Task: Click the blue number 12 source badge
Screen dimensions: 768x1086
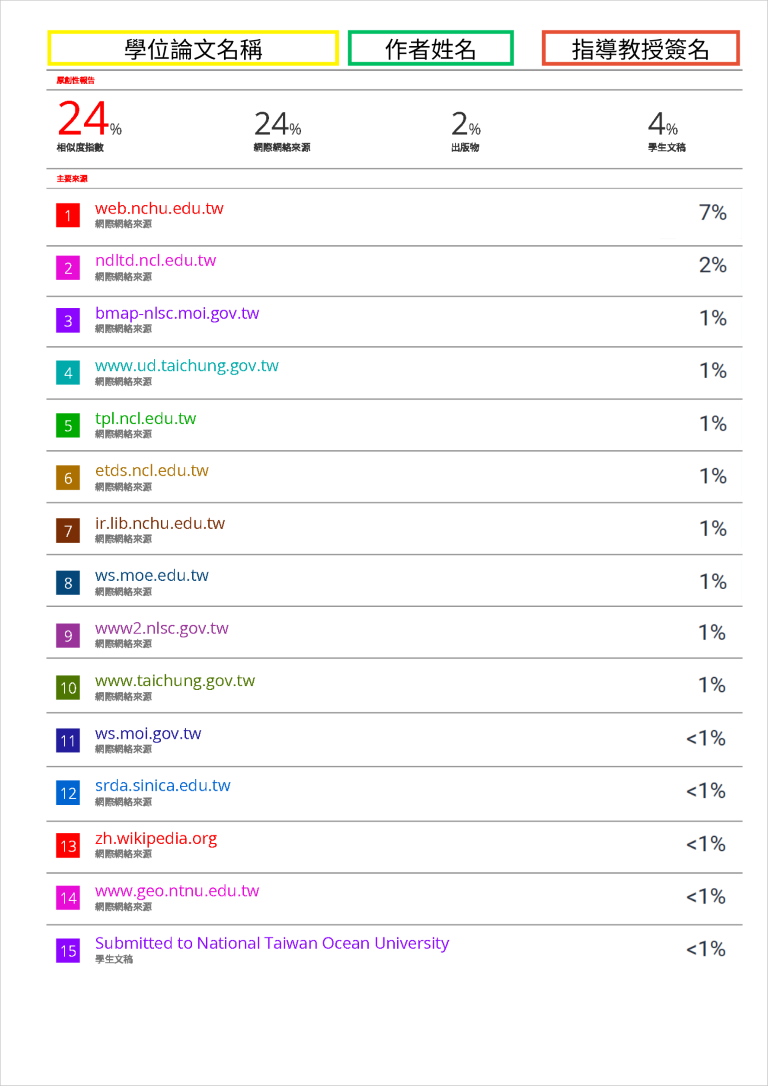Action: (x=68, y=793)
